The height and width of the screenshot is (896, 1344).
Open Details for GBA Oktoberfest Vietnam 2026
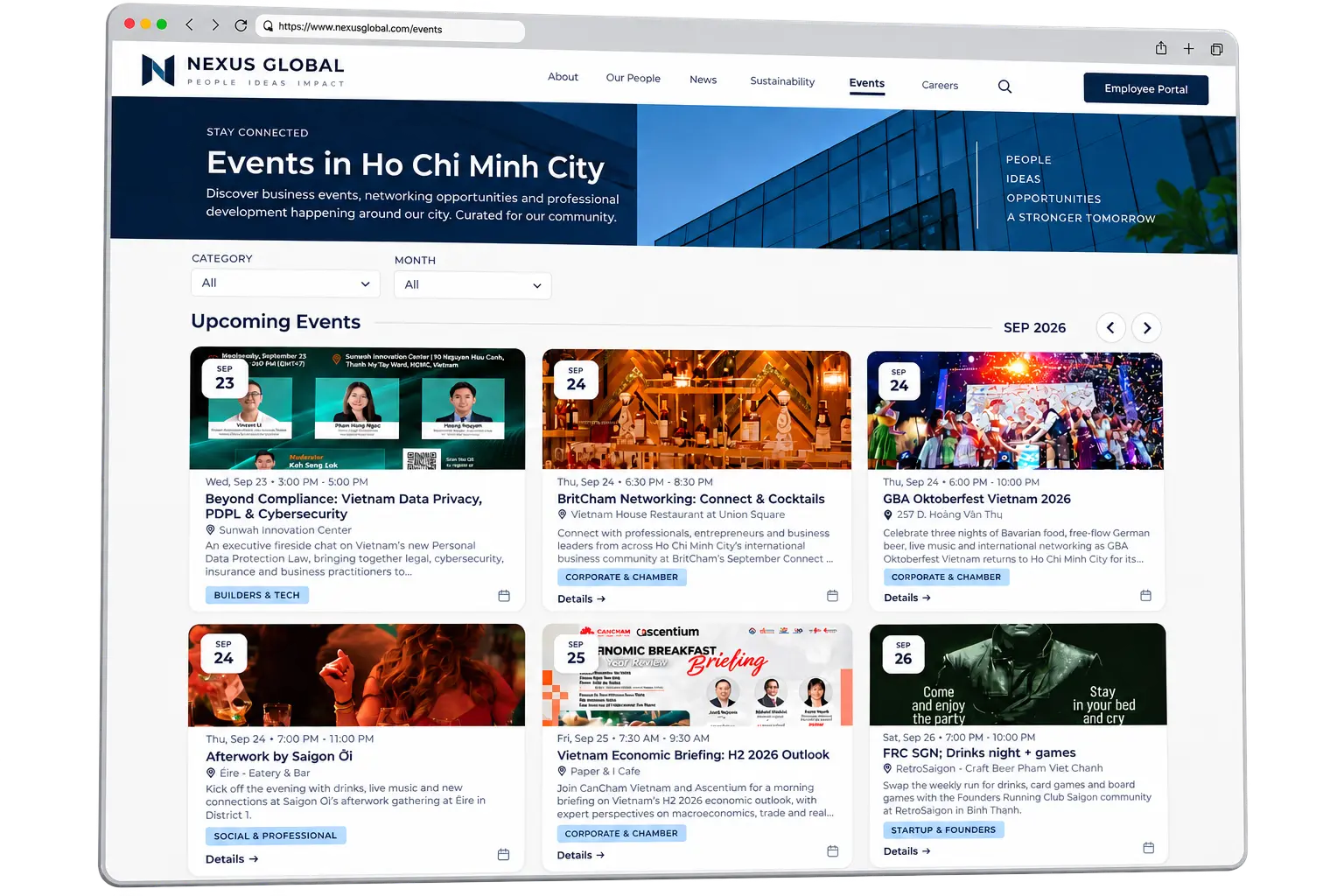906,598
